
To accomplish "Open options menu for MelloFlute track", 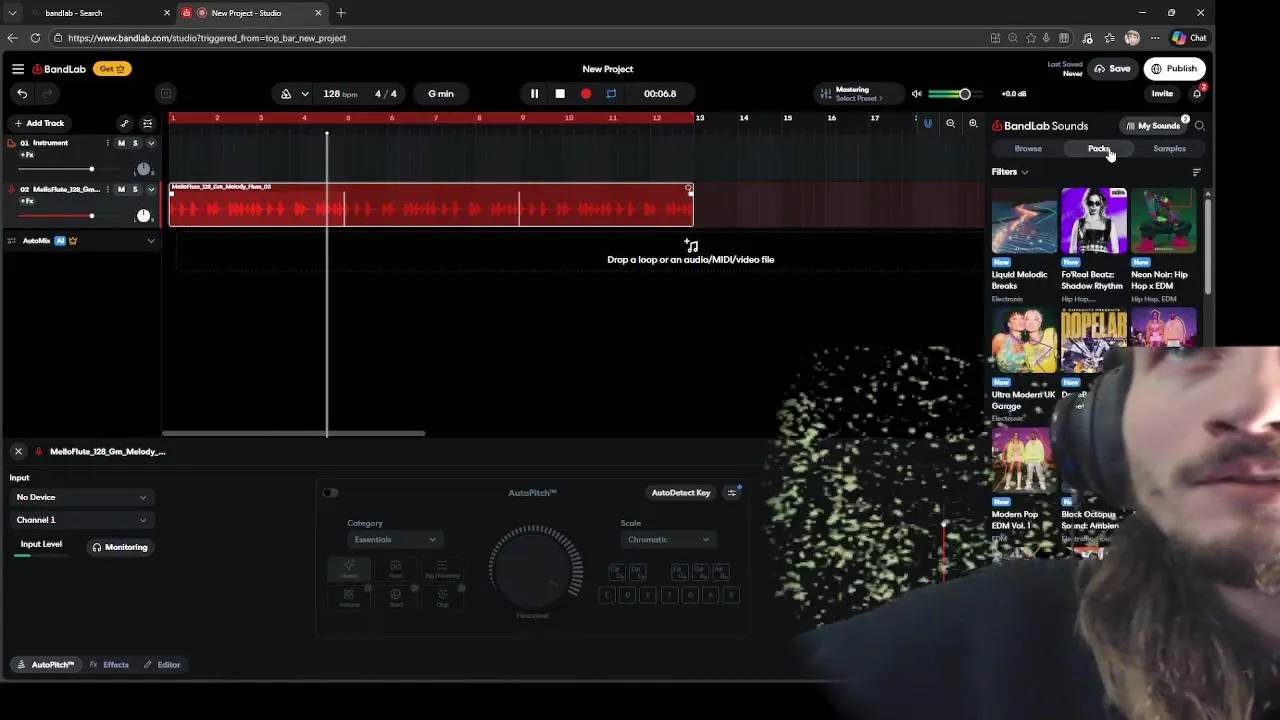I will tap(108, 189).
